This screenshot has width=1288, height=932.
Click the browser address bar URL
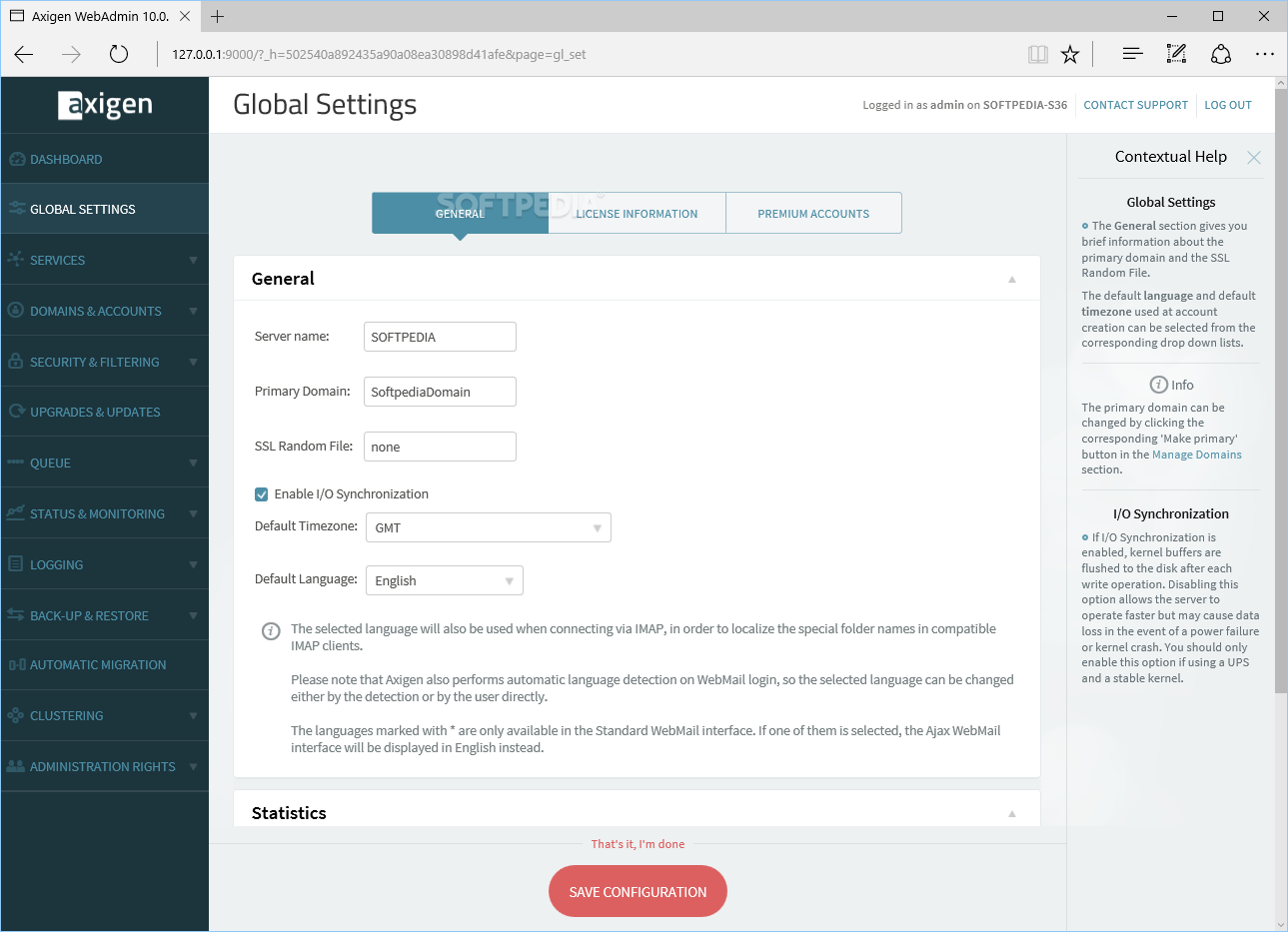pyautogui.click(x=379, y=55)
